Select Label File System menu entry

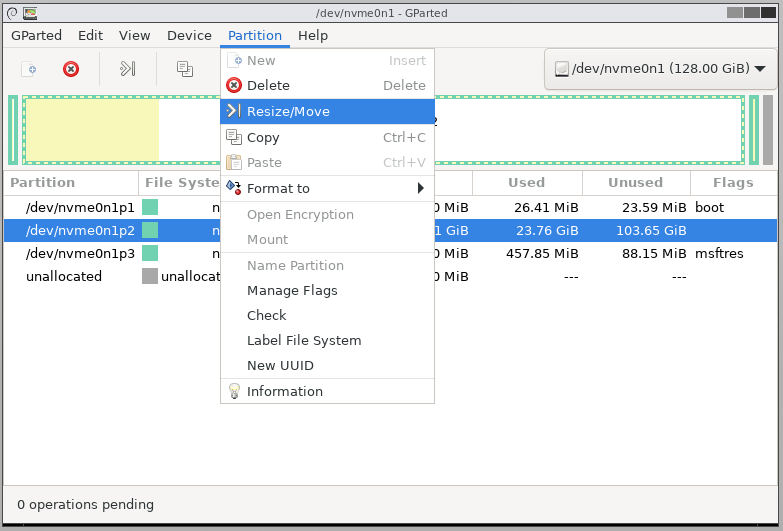[x=327, y=340]
